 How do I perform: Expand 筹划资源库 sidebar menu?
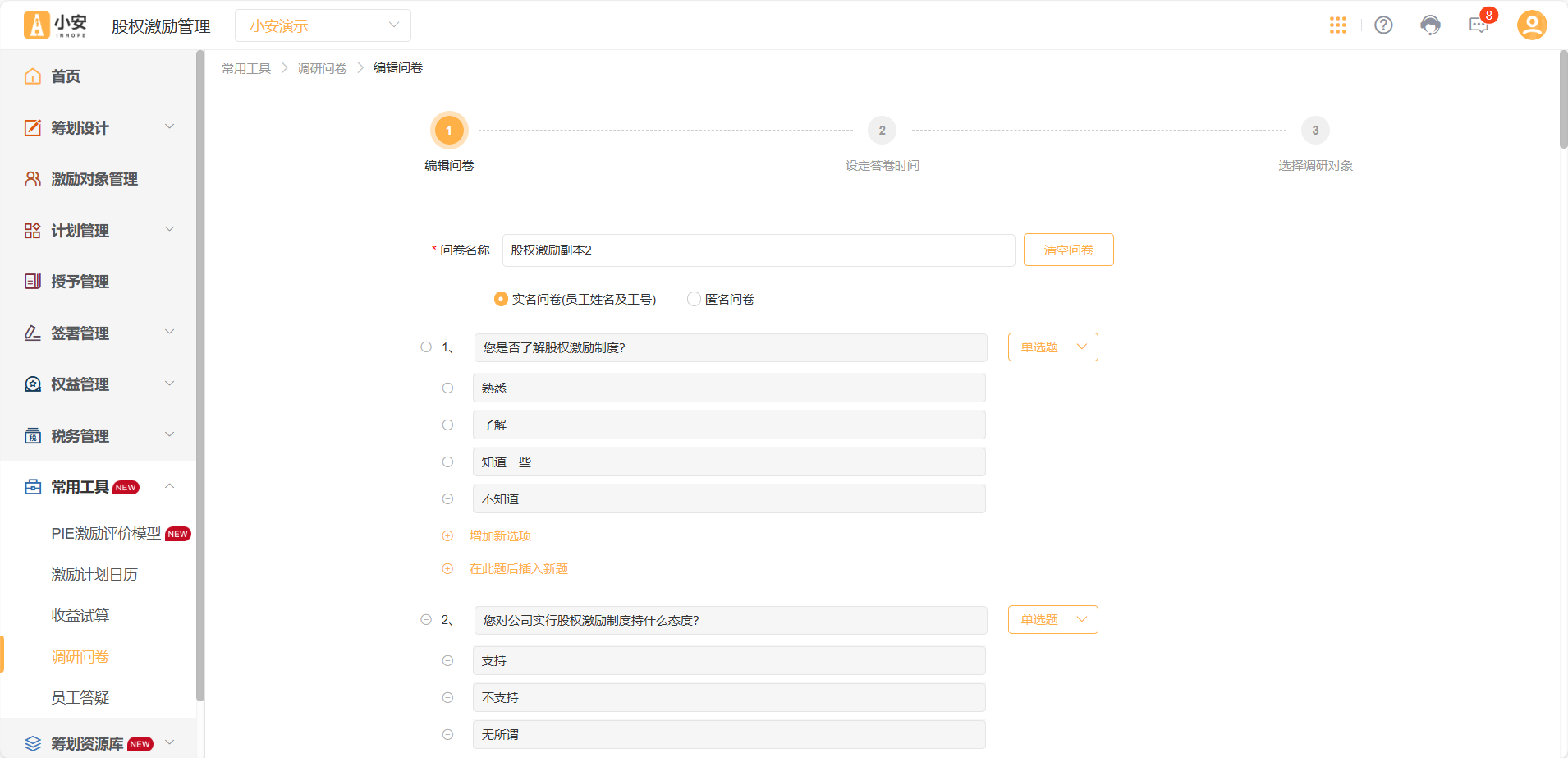click(x=99, y=743)
